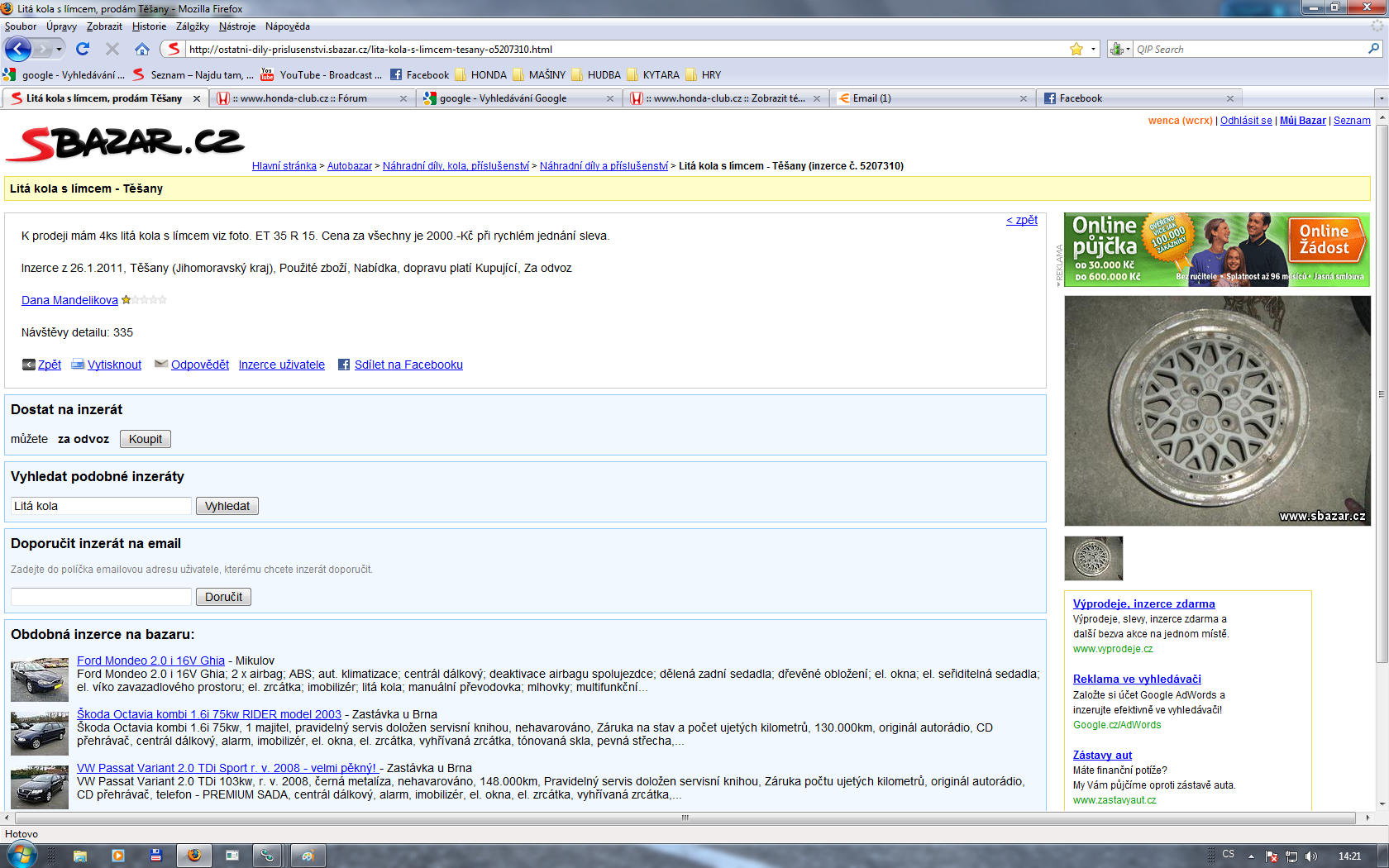
Task: Click the Sdílet na Facebooku link
Action: pos(408,365)
